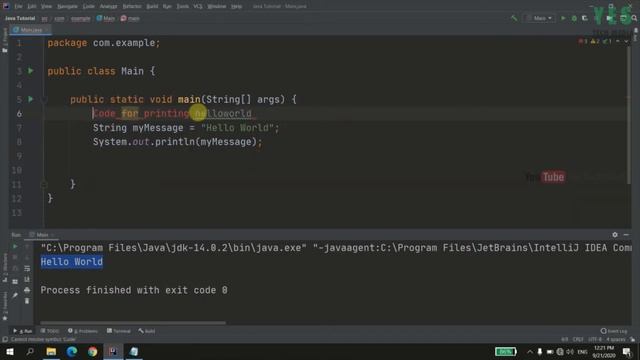Click the main method breadcrumb
Screen dimensions: 640x360
[x=130, y=18]
